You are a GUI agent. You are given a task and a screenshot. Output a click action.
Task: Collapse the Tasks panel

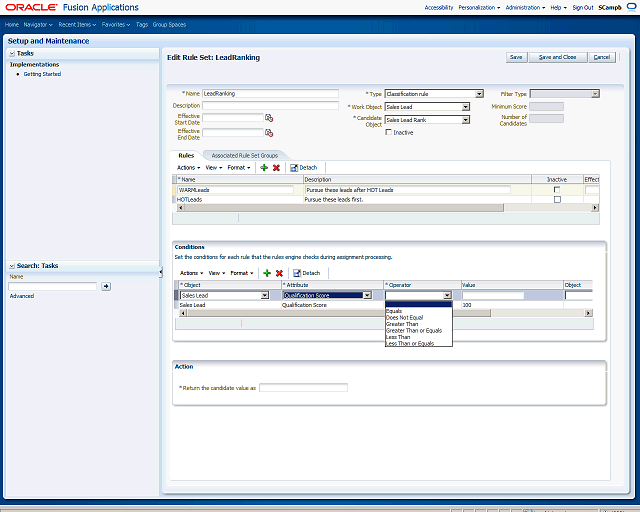click(12, 53)
